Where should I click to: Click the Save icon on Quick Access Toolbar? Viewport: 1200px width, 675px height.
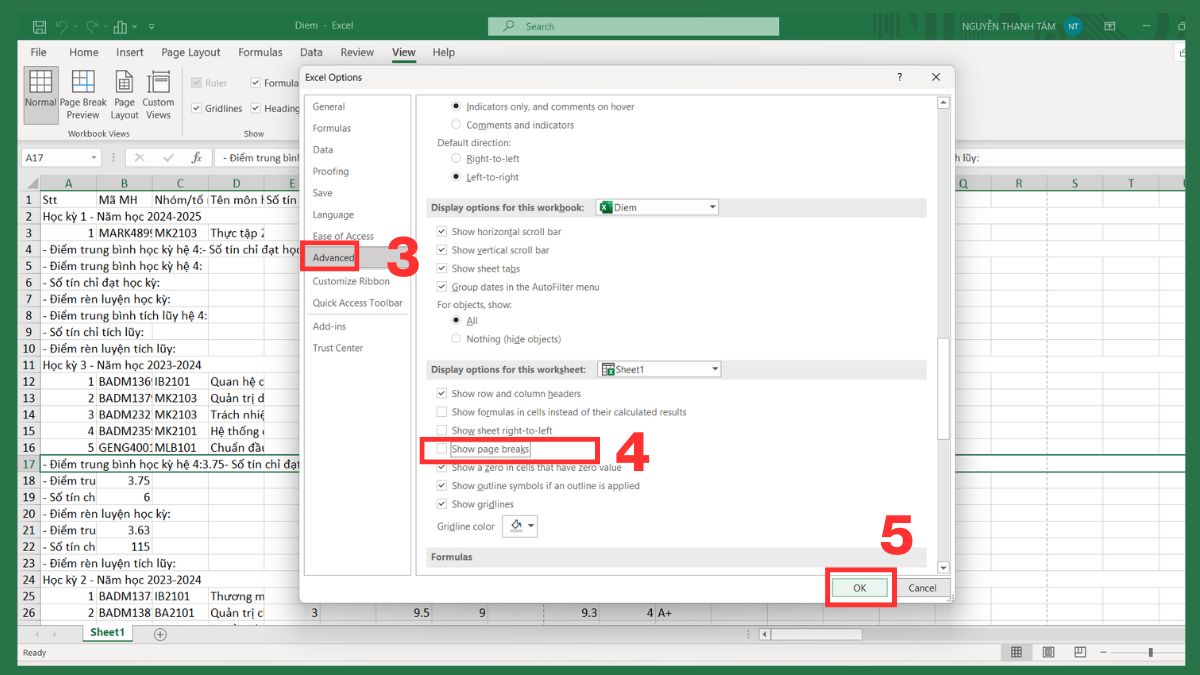pyautogui.click(x=38, y=25)
